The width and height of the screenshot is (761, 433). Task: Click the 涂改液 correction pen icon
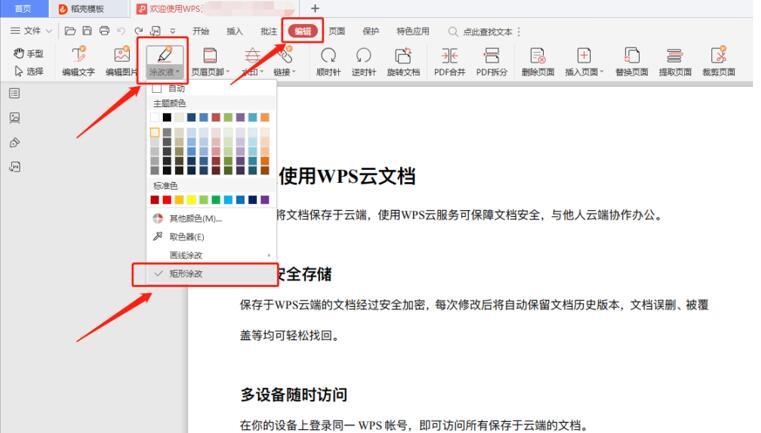[x=165, y=55]
